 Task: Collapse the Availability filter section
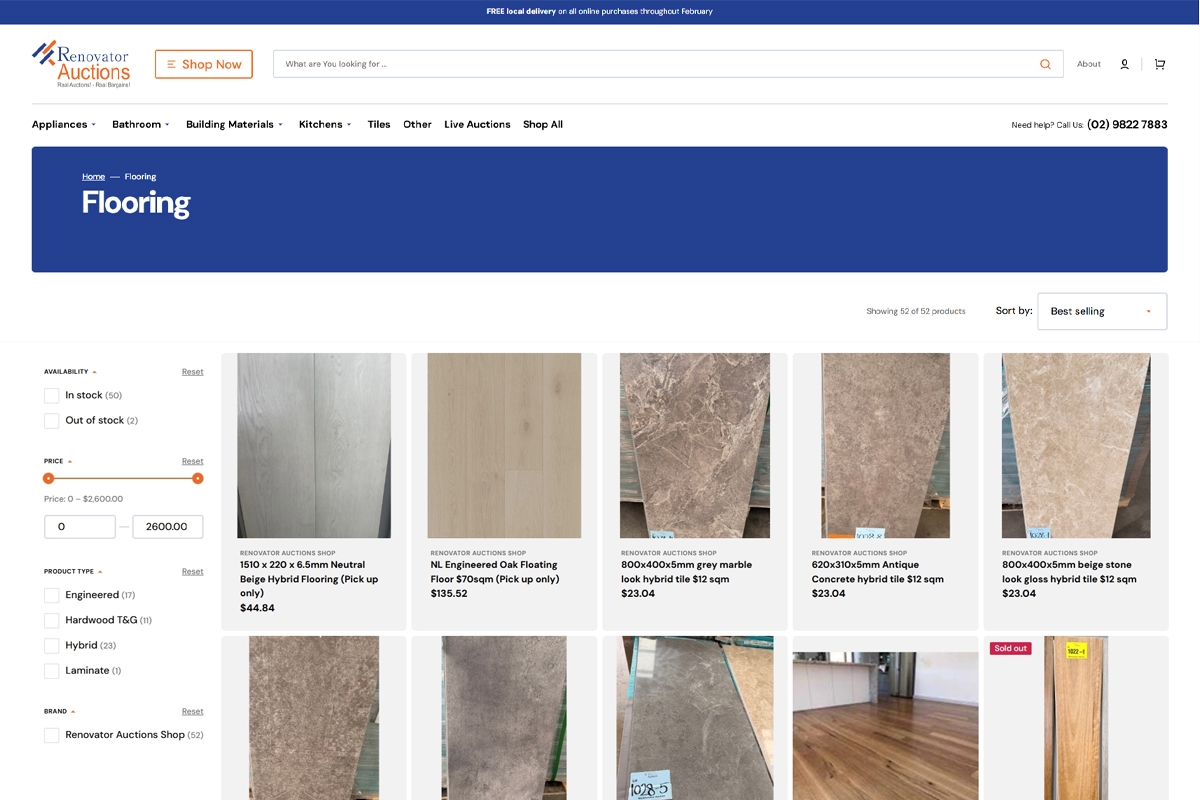(x=70, y=372)
